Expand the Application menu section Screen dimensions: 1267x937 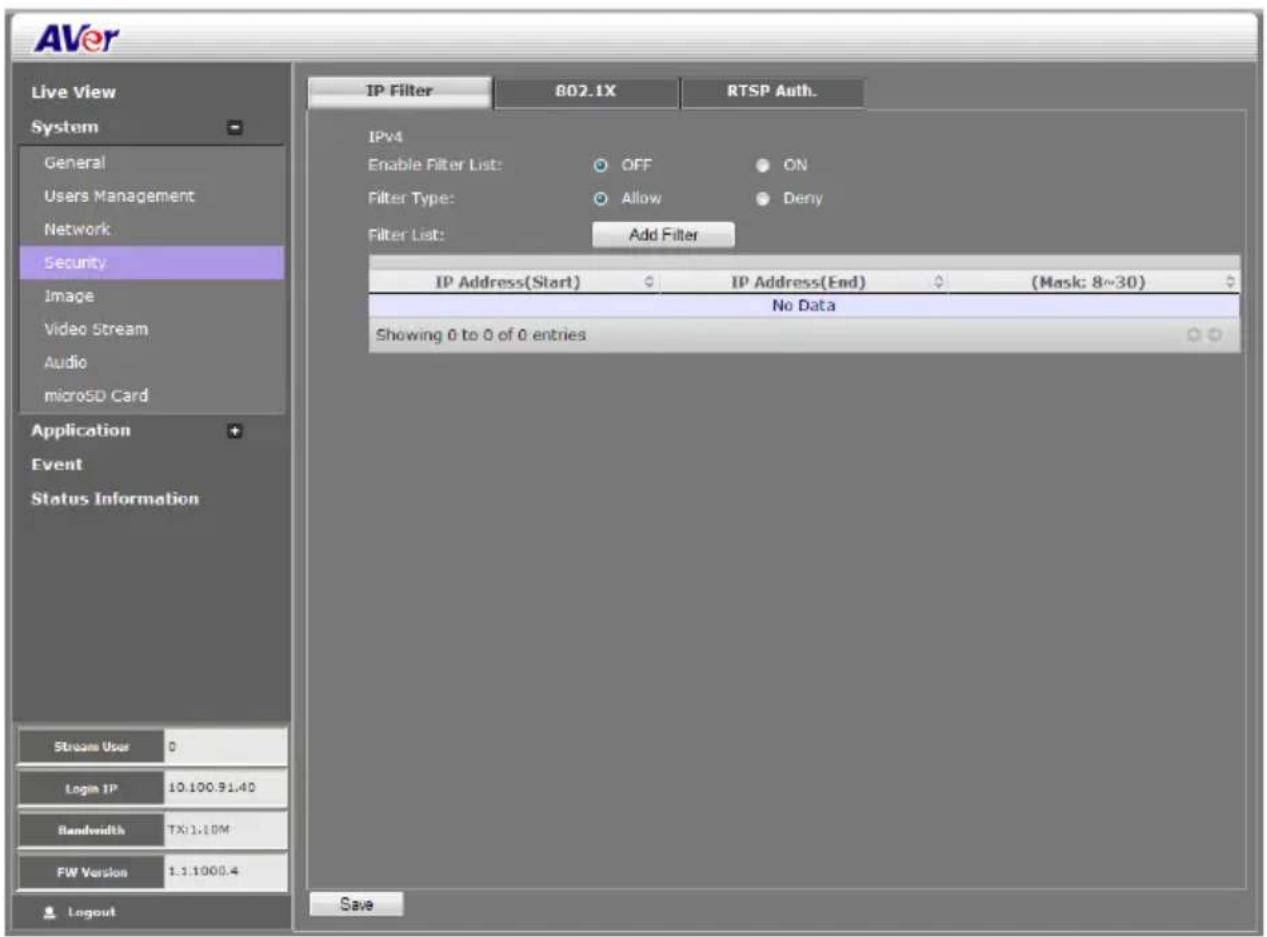236,431
